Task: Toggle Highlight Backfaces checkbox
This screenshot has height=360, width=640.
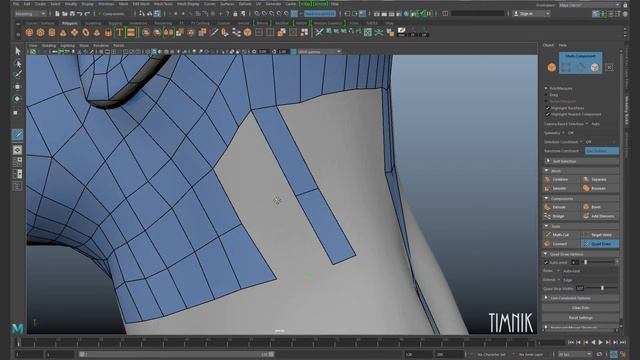Action: point(548,108)
